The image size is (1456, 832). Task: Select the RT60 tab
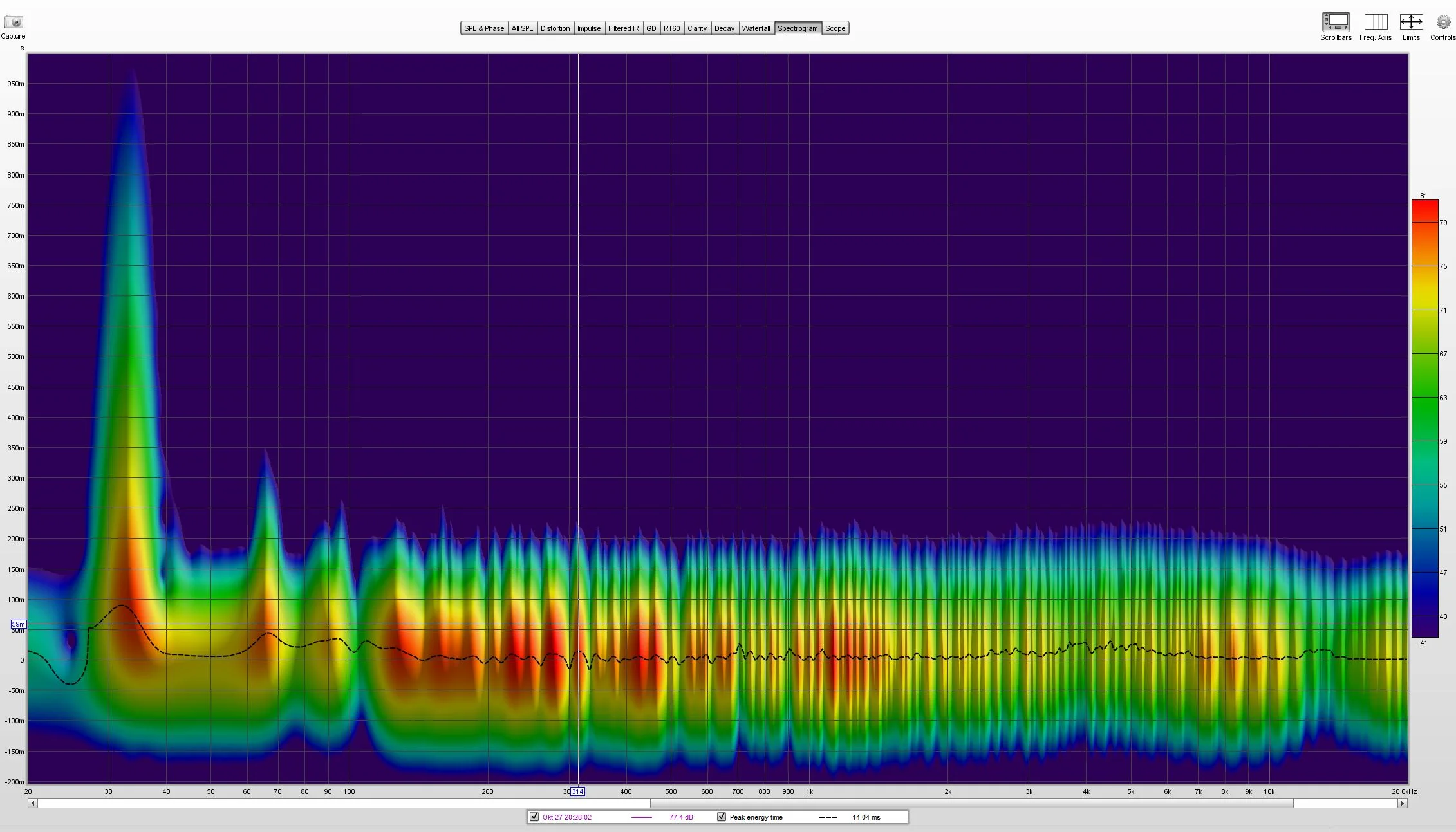[x=671, y=28]
